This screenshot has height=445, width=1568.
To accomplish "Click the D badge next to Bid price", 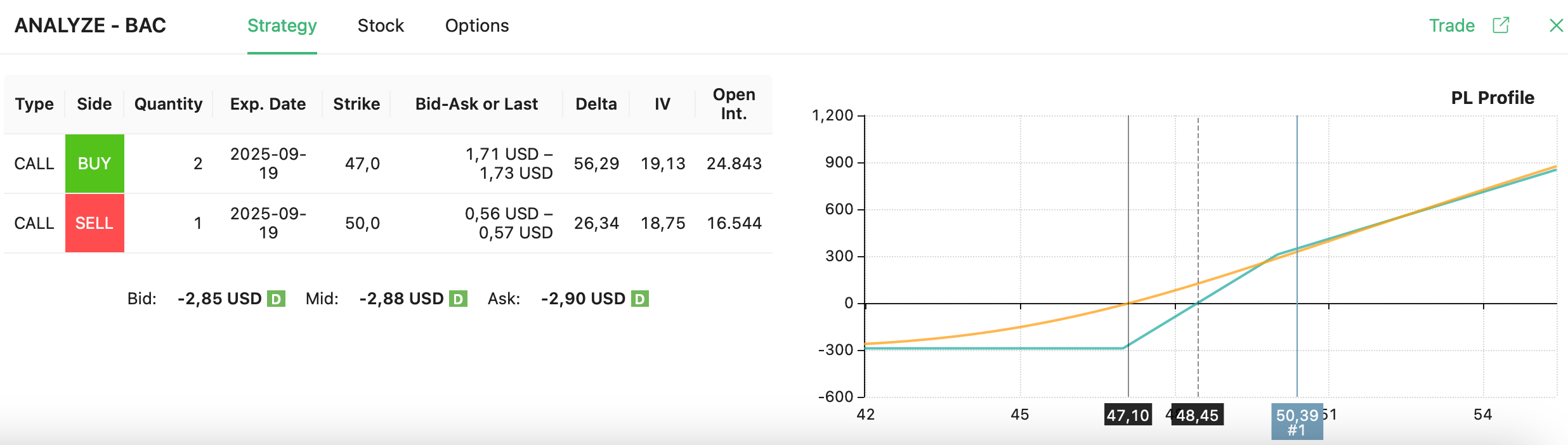I will [276, 299].
